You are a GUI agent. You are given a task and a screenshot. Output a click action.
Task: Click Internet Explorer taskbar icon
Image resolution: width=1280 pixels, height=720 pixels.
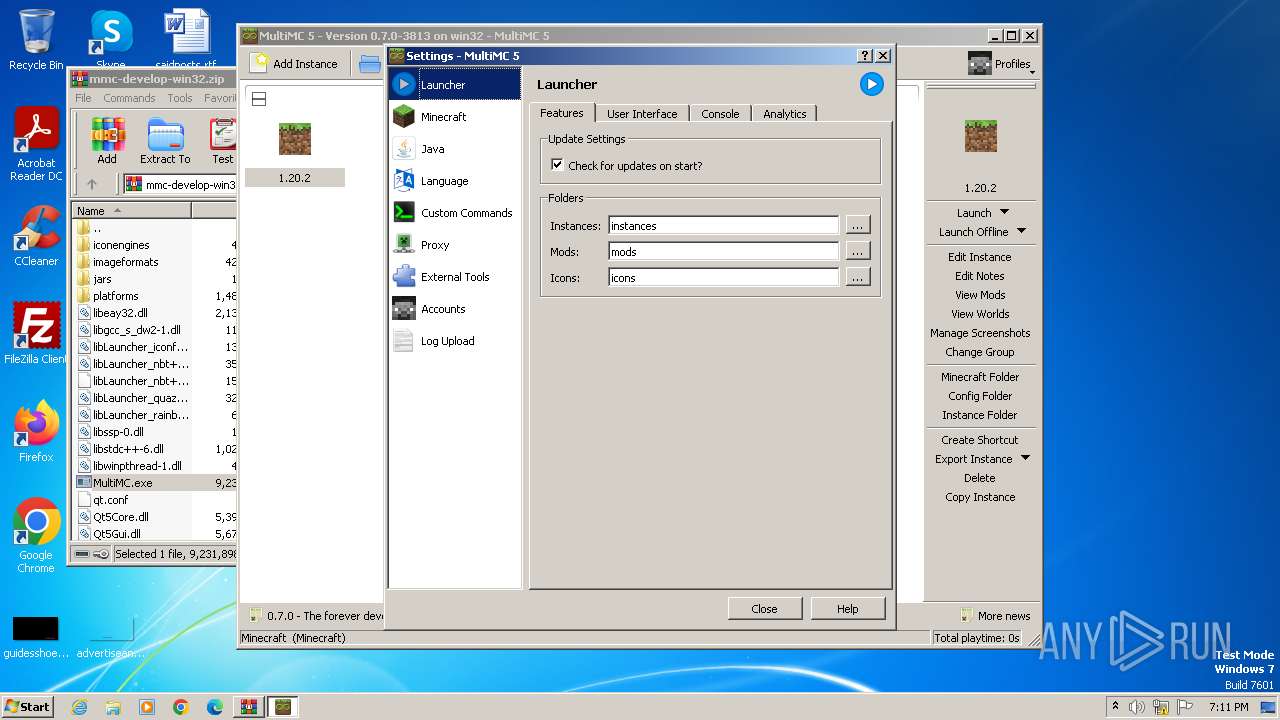79,707
